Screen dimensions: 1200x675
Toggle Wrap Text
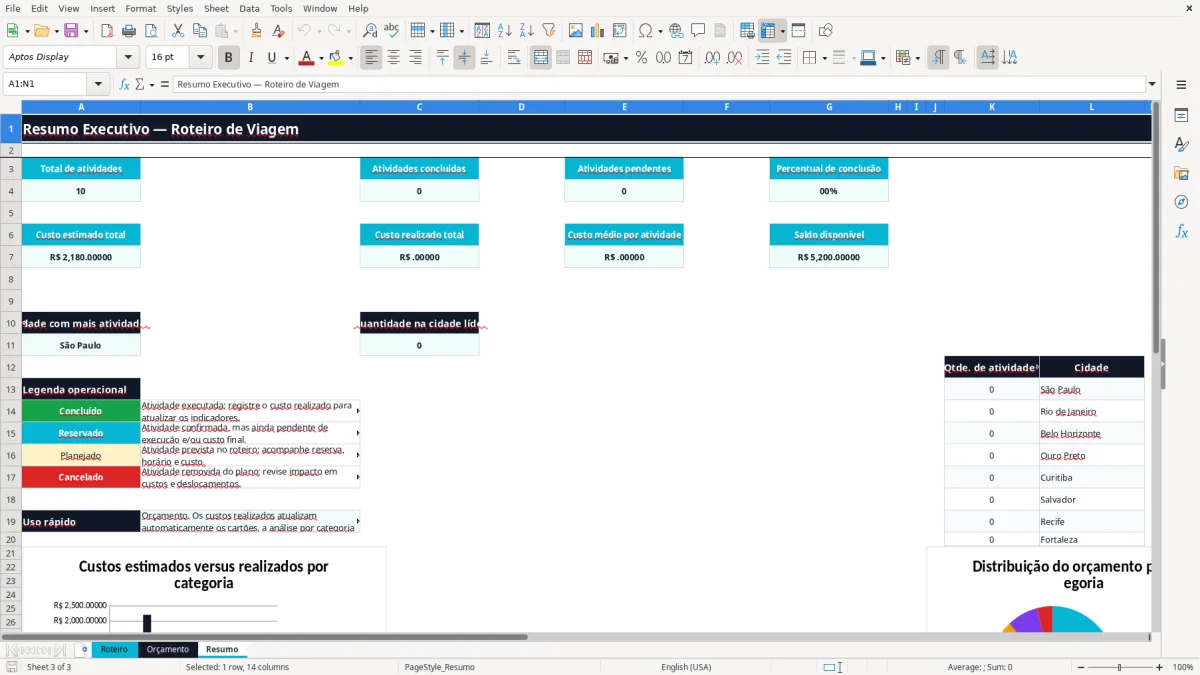(514, 58)
